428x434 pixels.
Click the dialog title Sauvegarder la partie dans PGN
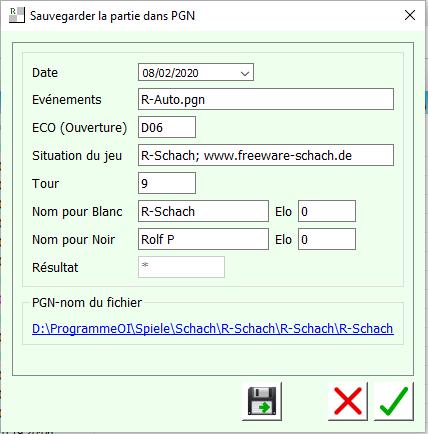coord(112,16)
